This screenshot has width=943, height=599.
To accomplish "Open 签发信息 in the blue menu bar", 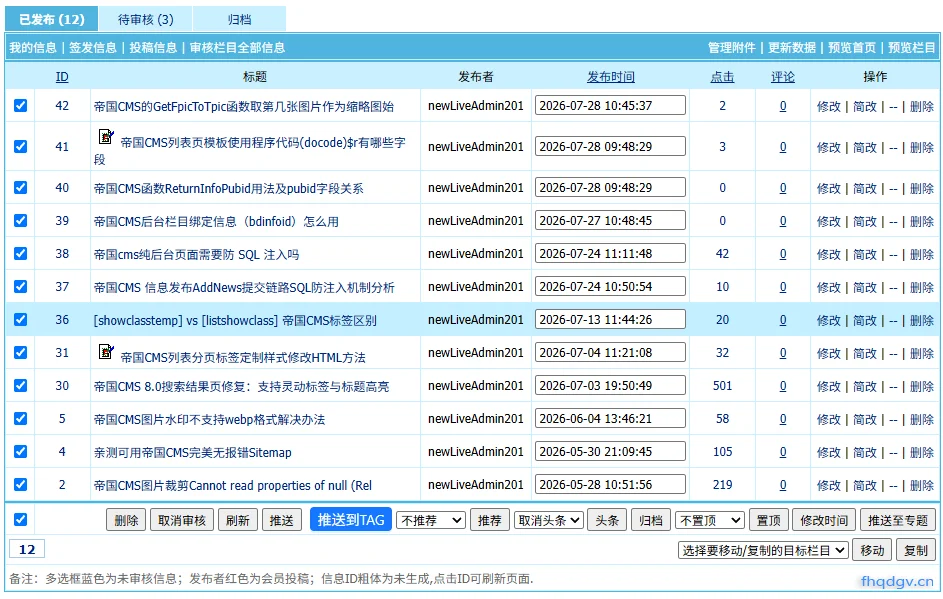I will pyautogui.click(x=93, y=48).
